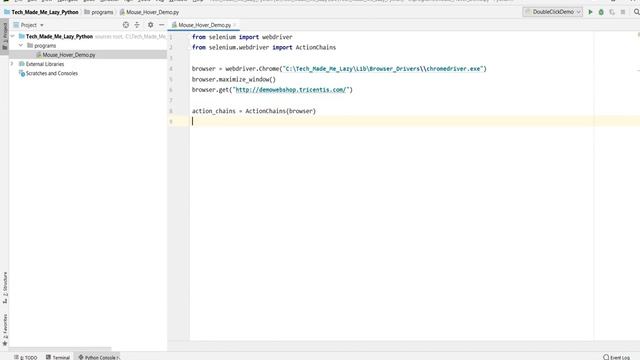Click the Project panel horizontal scrollbar
Image resolution: width=640 pixels, height=360 pixels.
[x=60, y=349]
